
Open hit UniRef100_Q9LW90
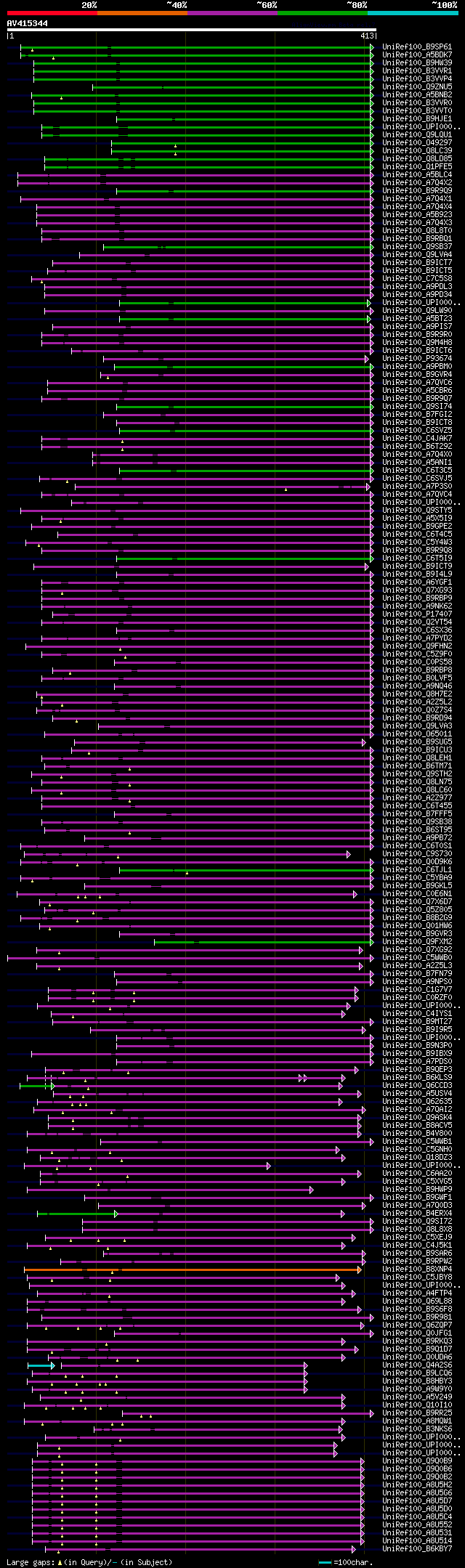click(x=417, y=311)
